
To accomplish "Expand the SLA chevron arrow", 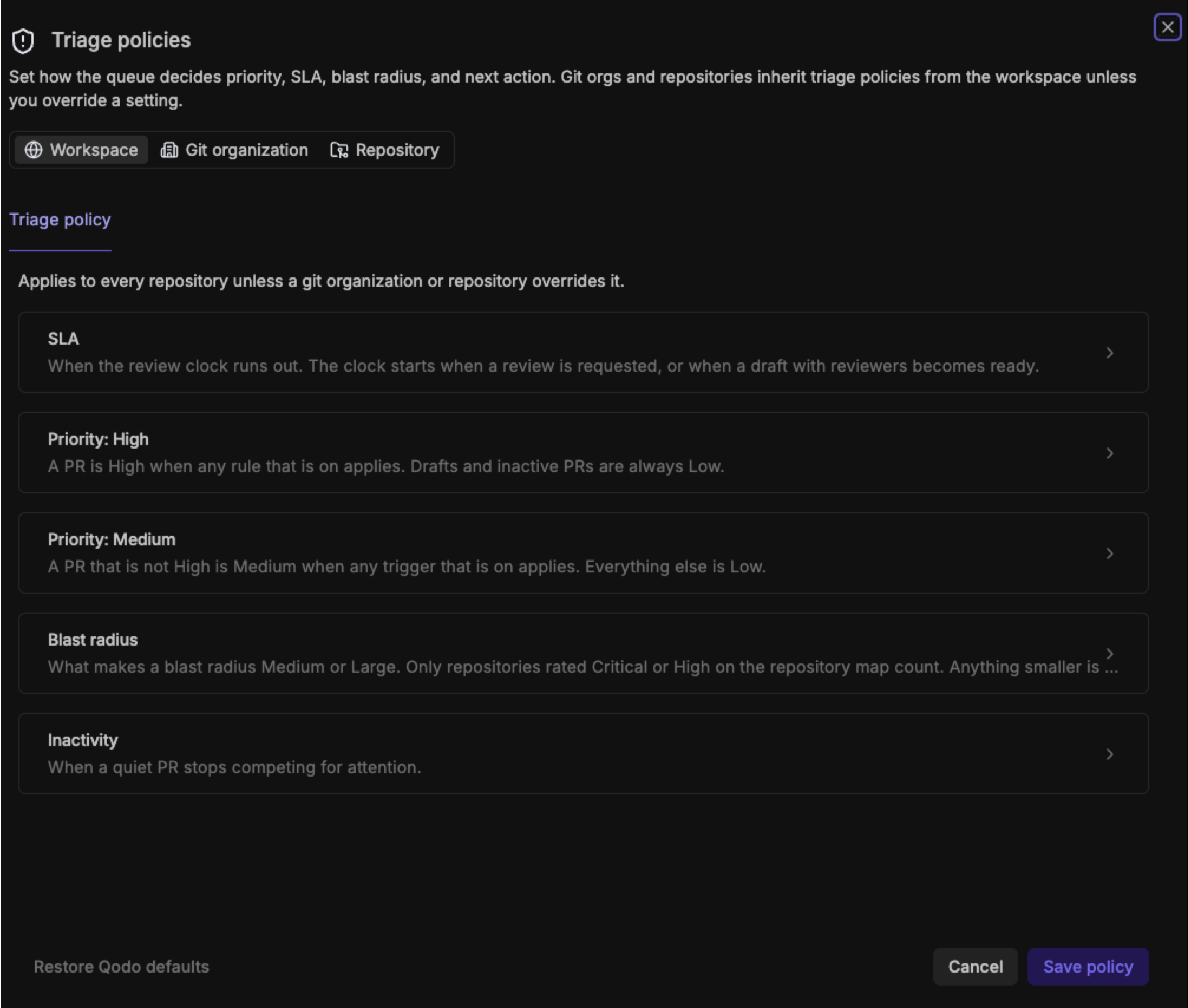I will pyautogui.click(x=1110, y=353).
